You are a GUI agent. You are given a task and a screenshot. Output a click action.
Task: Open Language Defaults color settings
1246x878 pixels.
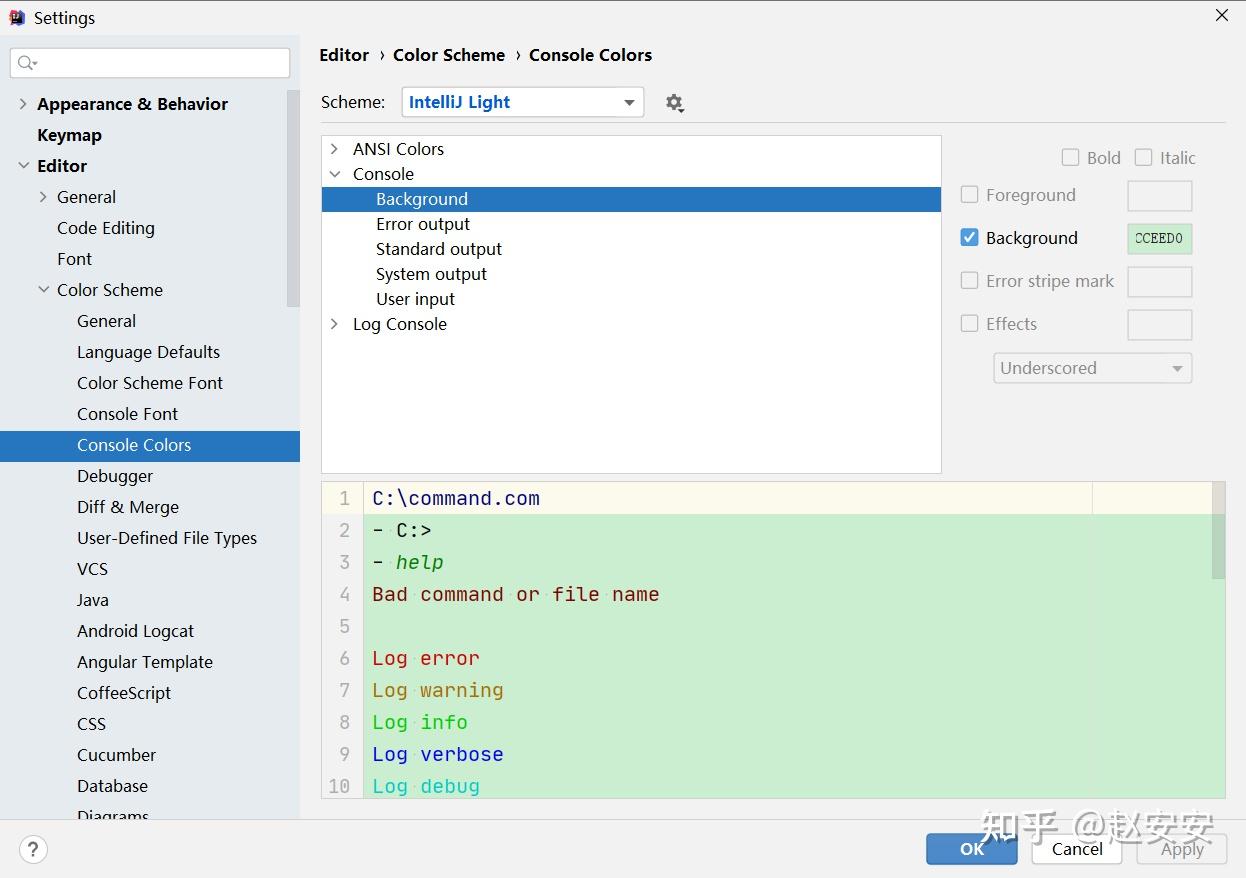point(148,352)
